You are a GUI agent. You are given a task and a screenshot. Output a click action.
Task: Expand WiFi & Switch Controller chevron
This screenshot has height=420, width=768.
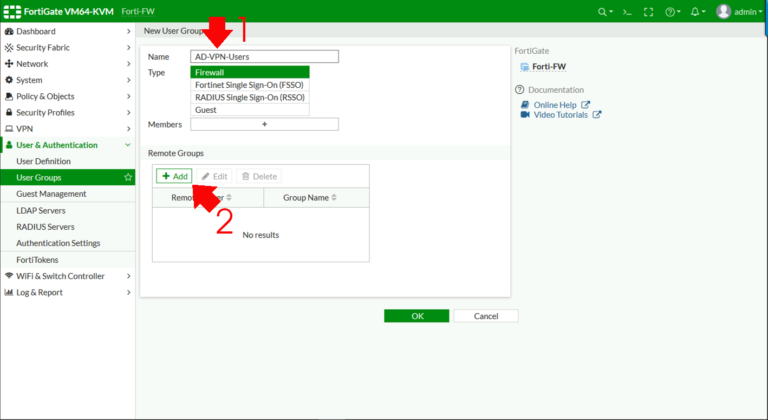pos(128,276)
